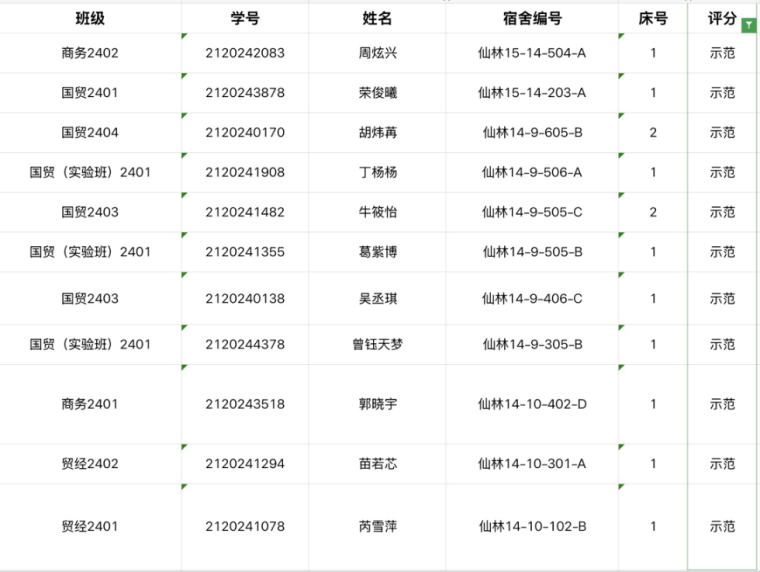Select the cell containing 周炫兴
Image resolution: width=760 pixels, height=572 pixels.
377,53
